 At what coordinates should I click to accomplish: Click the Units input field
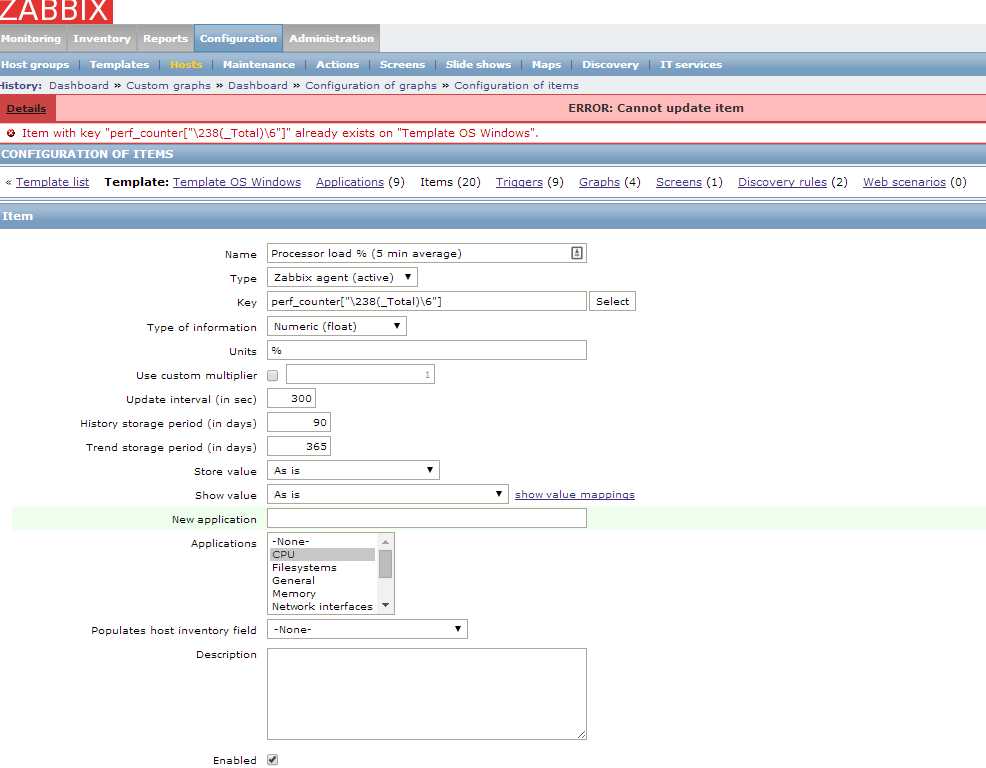click(426, 350)
